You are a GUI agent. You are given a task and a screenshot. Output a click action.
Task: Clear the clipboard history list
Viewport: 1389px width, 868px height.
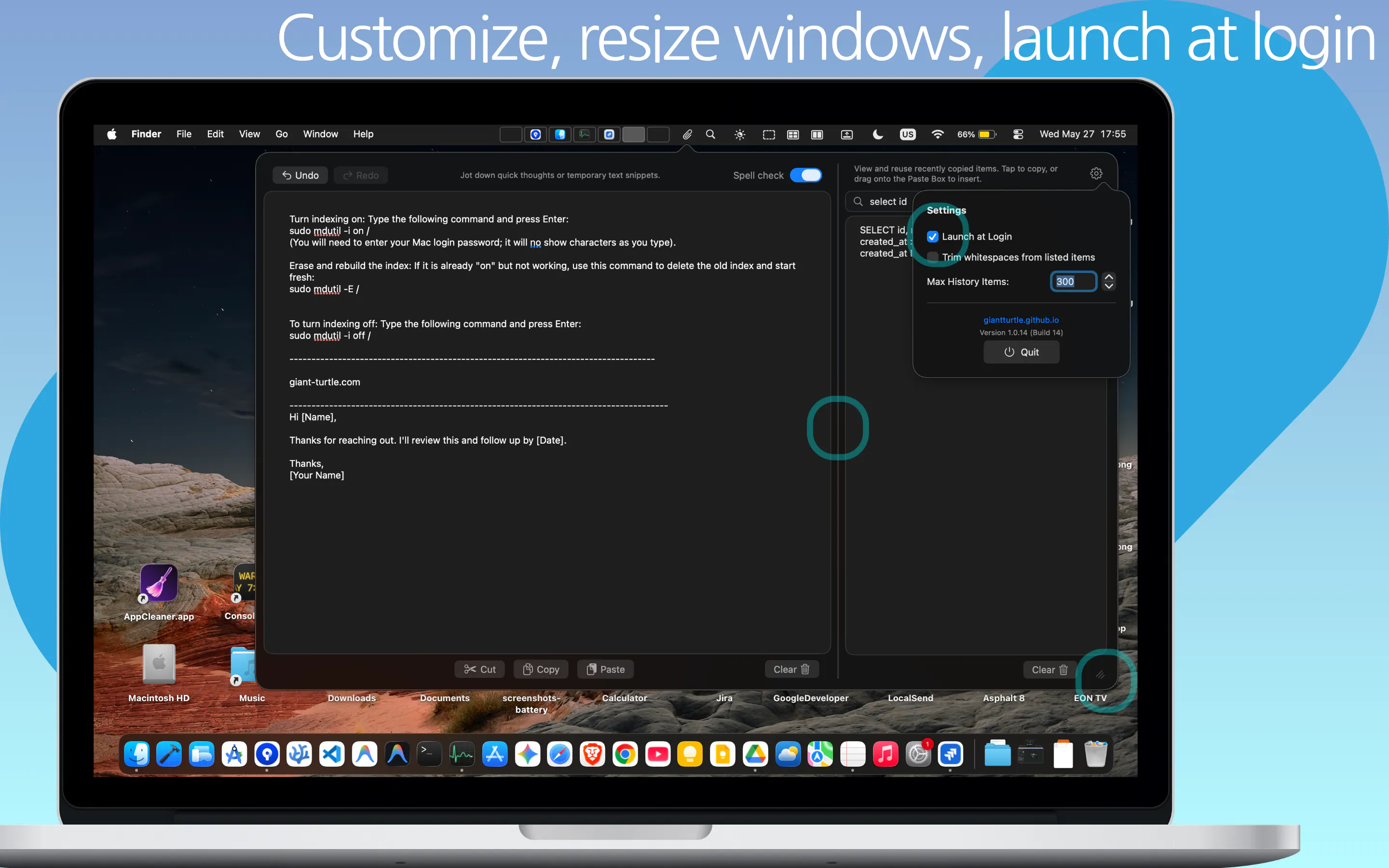pyautogui.click(x=1050, y=670)
